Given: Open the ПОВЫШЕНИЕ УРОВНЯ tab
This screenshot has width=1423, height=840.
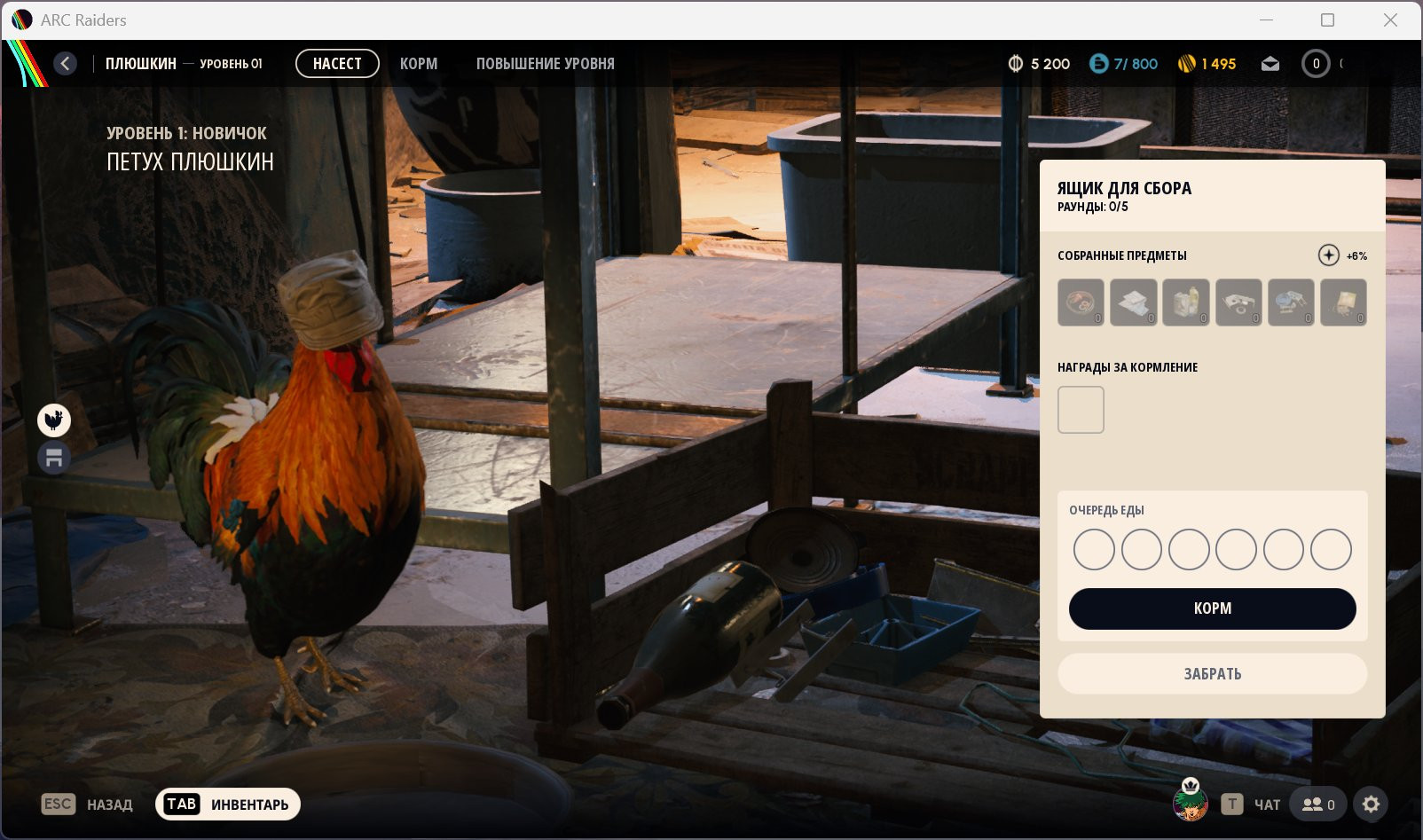Looking at the screenshot, I should (545, 64).
